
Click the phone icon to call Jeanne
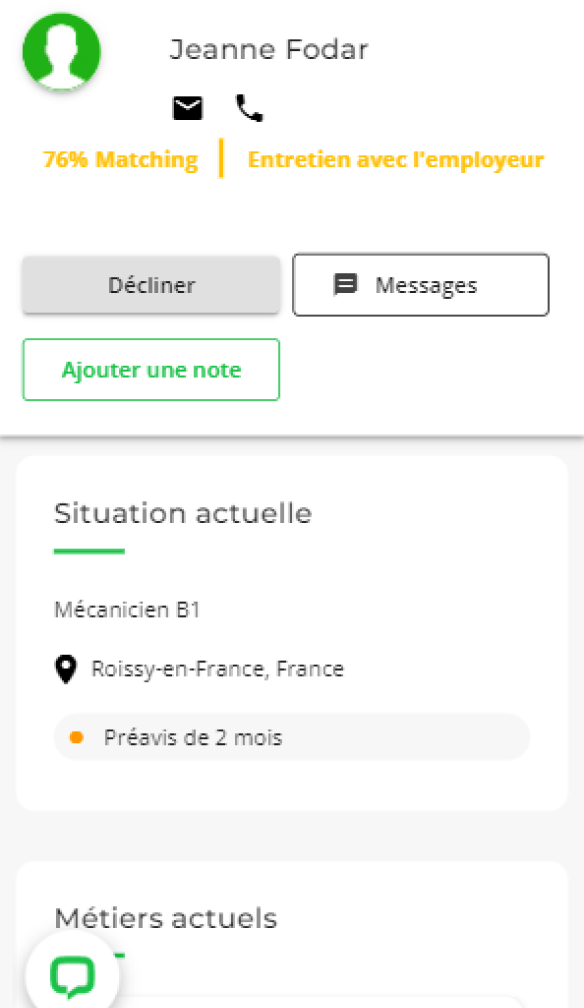[x=248, y=106]
